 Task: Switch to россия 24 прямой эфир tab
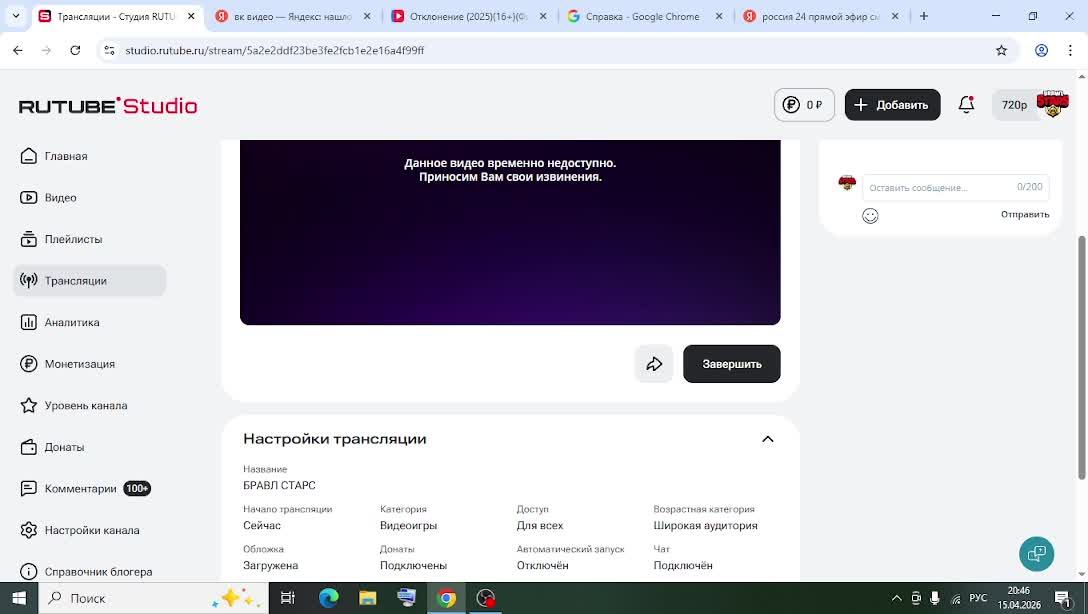tap(820, 16)
